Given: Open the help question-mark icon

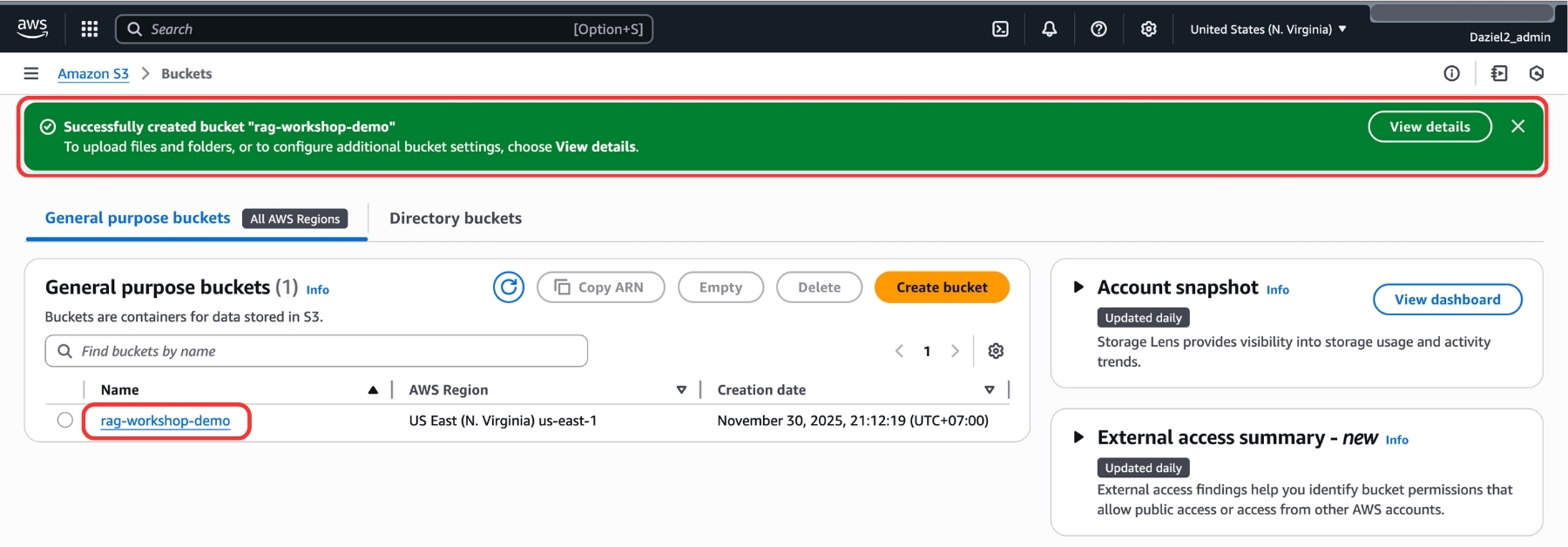Looking at the screenshot, I should [1099, 29].
